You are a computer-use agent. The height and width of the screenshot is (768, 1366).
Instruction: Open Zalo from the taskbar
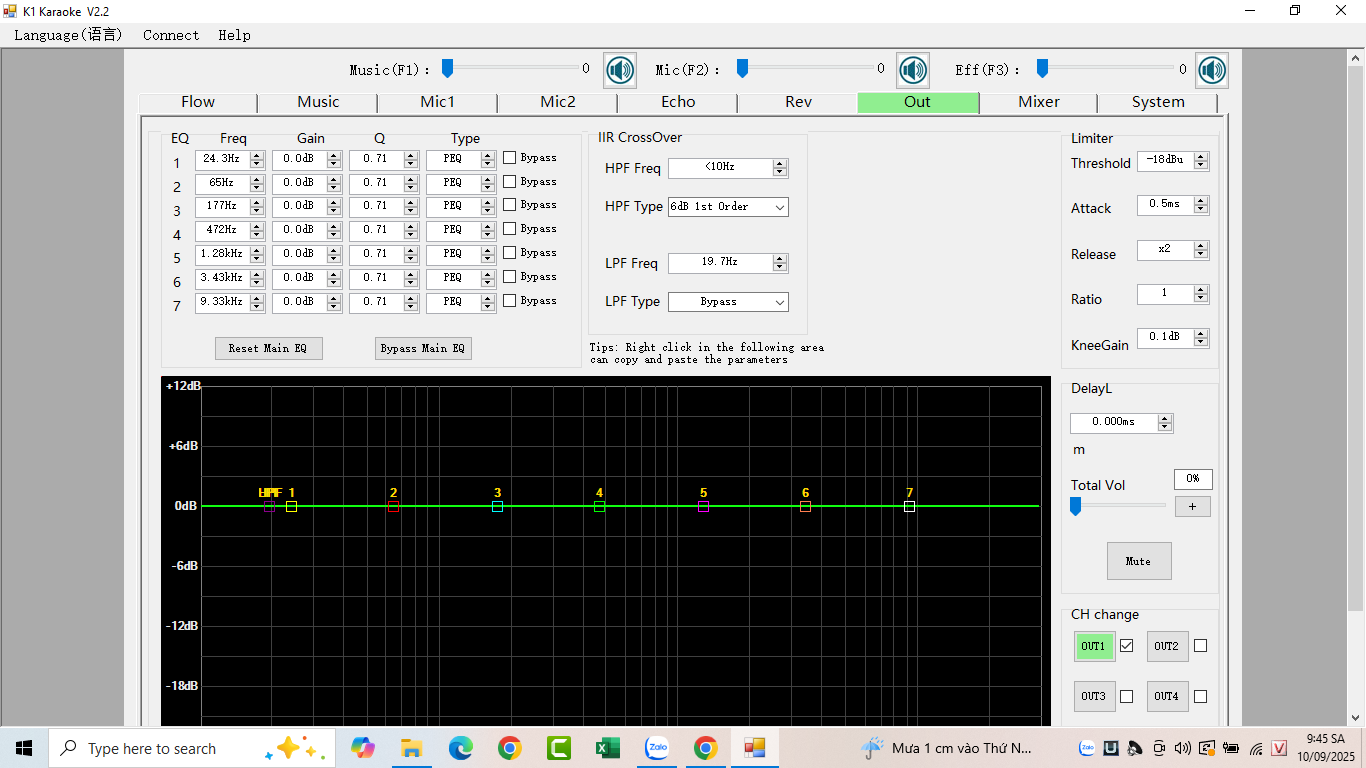(657, 748)
